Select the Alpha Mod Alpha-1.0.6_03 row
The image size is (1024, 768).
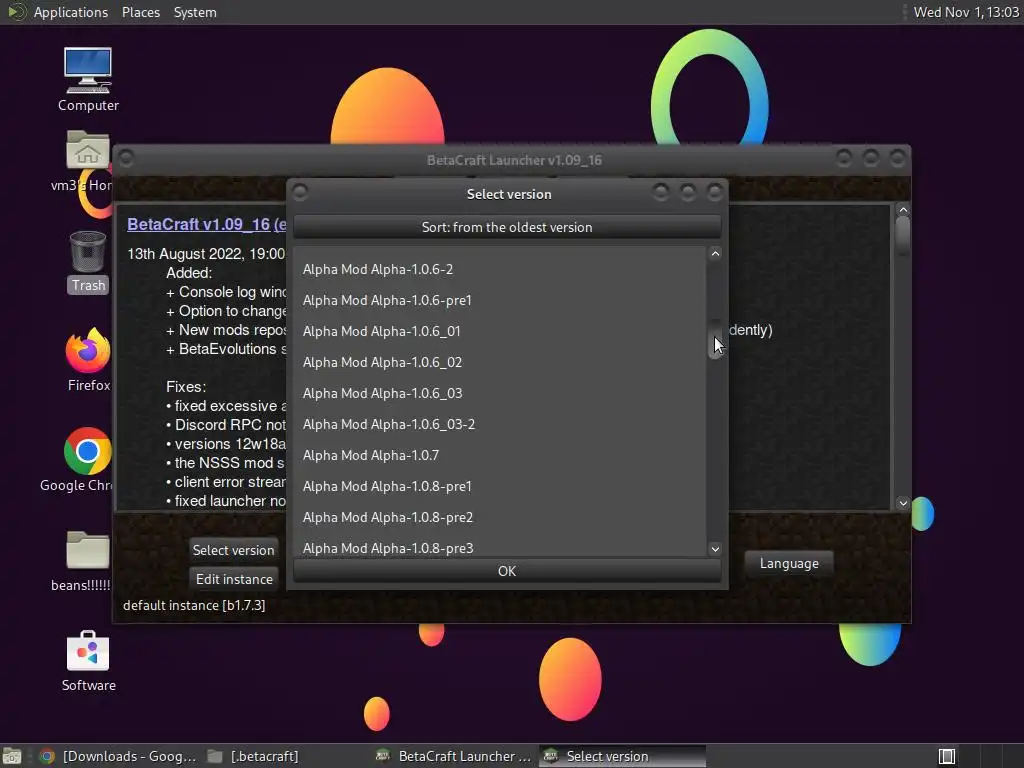(500, 393)
